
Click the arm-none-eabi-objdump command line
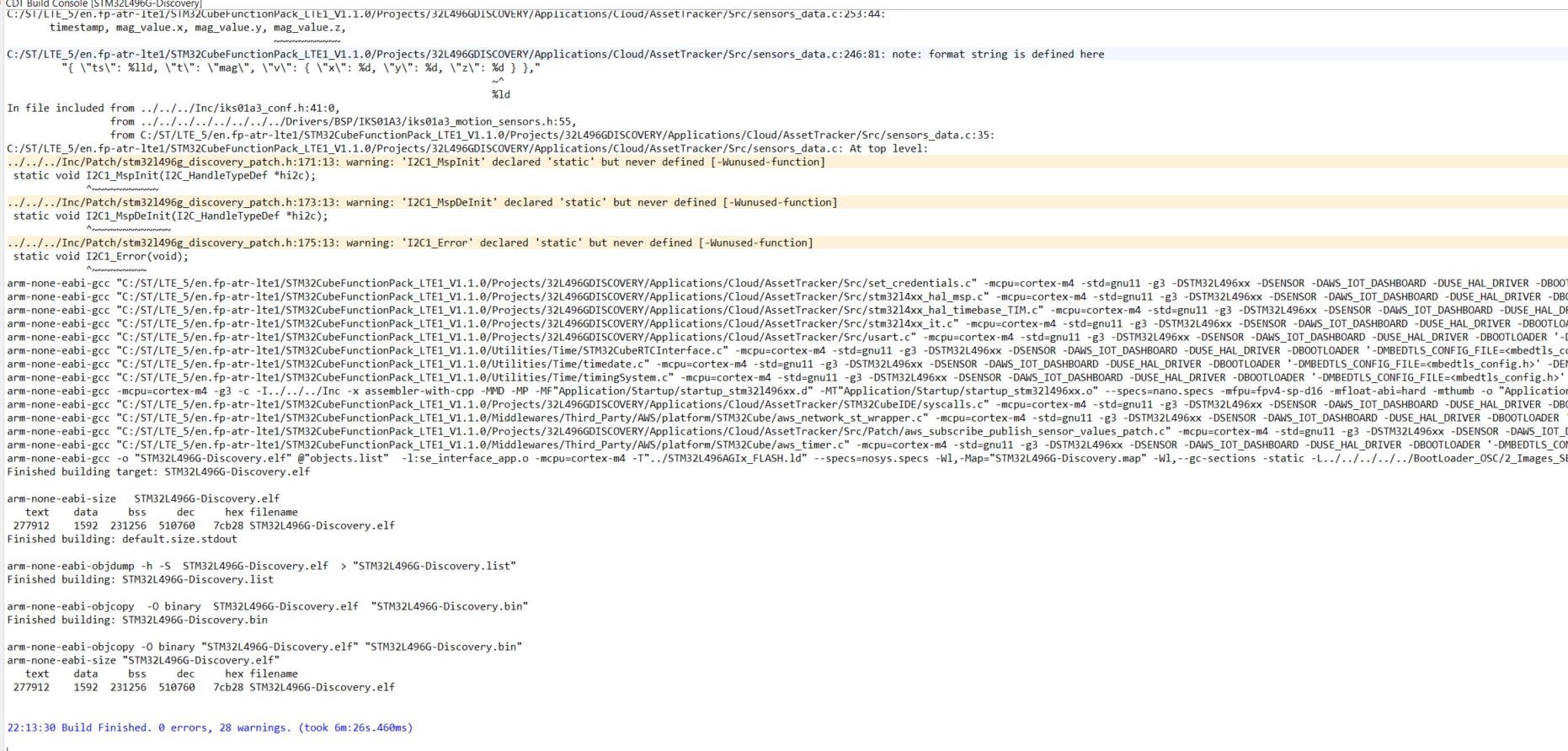[x=262, y=566]
